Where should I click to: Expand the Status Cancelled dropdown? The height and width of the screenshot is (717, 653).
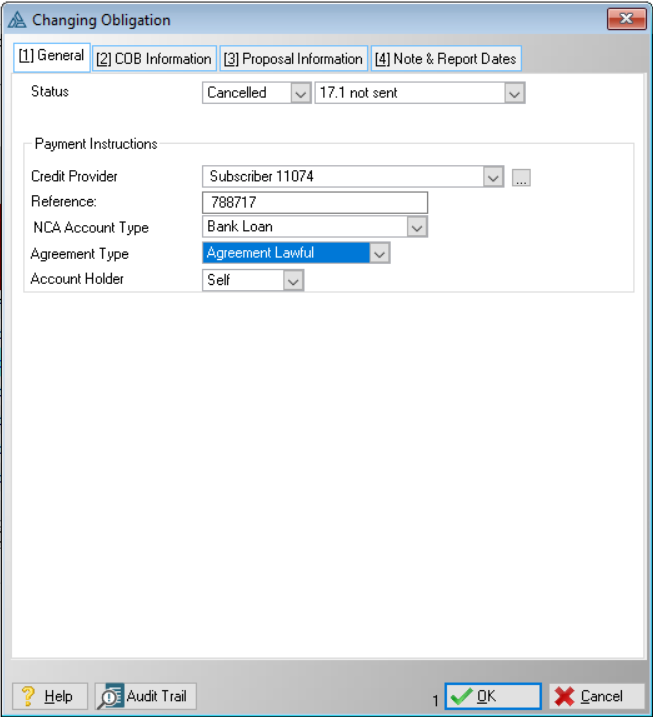(300, 93)
